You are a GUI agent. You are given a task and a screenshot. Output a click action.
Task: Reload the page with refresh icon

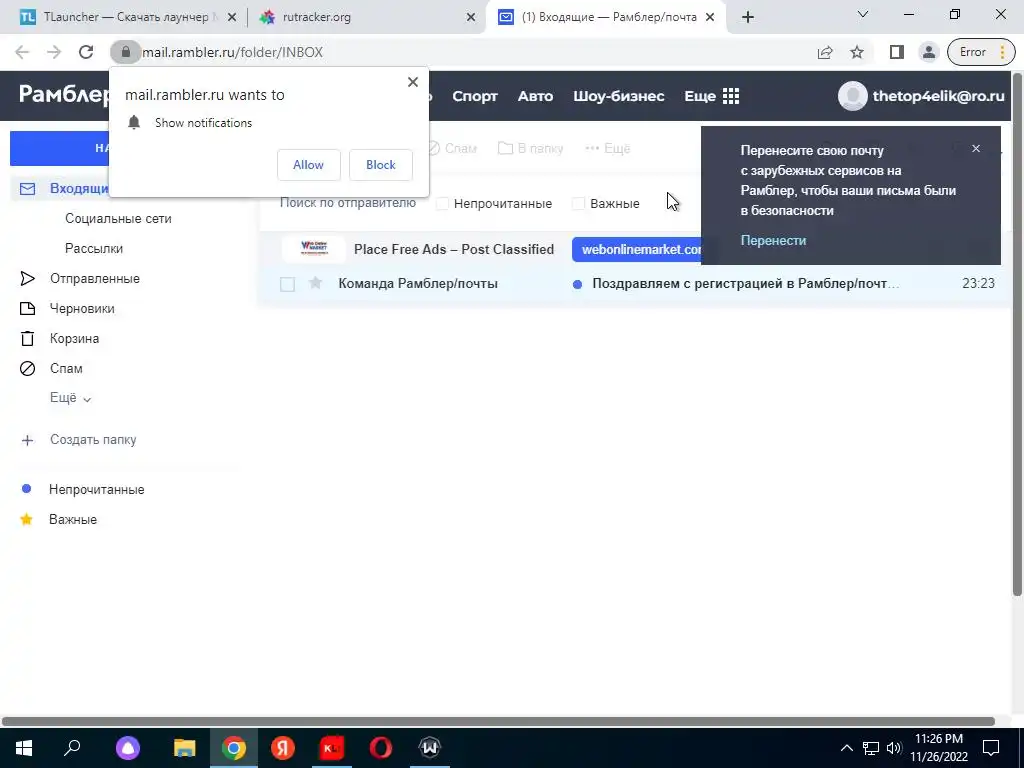point(86,52)
